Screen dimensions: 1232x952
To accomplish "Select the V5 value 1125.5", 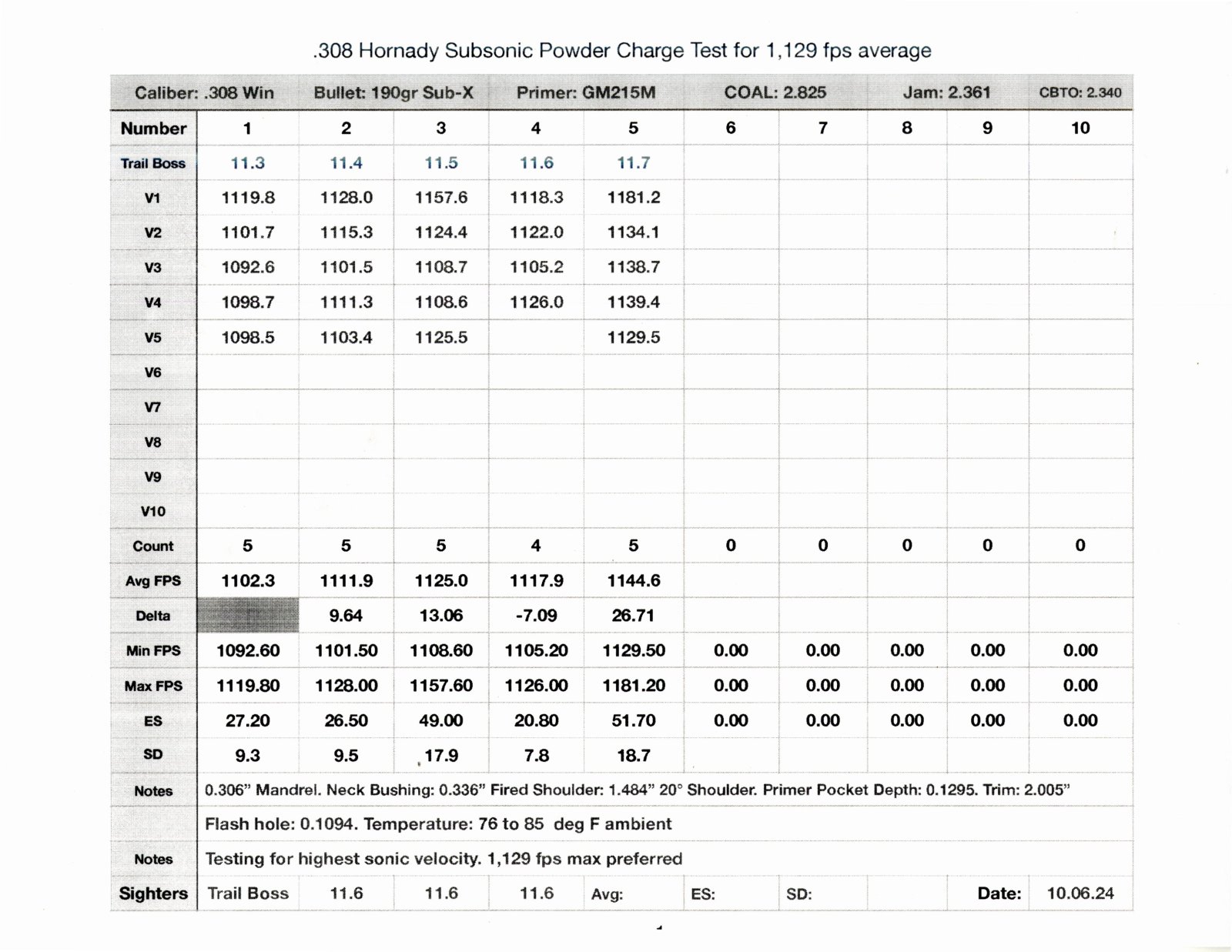I will click(x=441, y=338).
